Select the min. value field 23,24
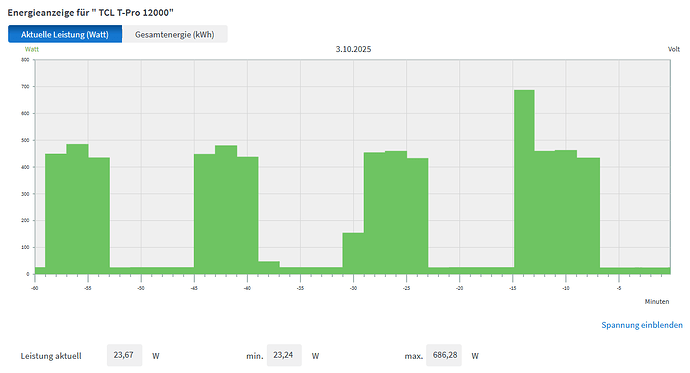The width and height of the screenshot is (690, 373). pyautogui.click(x=284, y=355)
